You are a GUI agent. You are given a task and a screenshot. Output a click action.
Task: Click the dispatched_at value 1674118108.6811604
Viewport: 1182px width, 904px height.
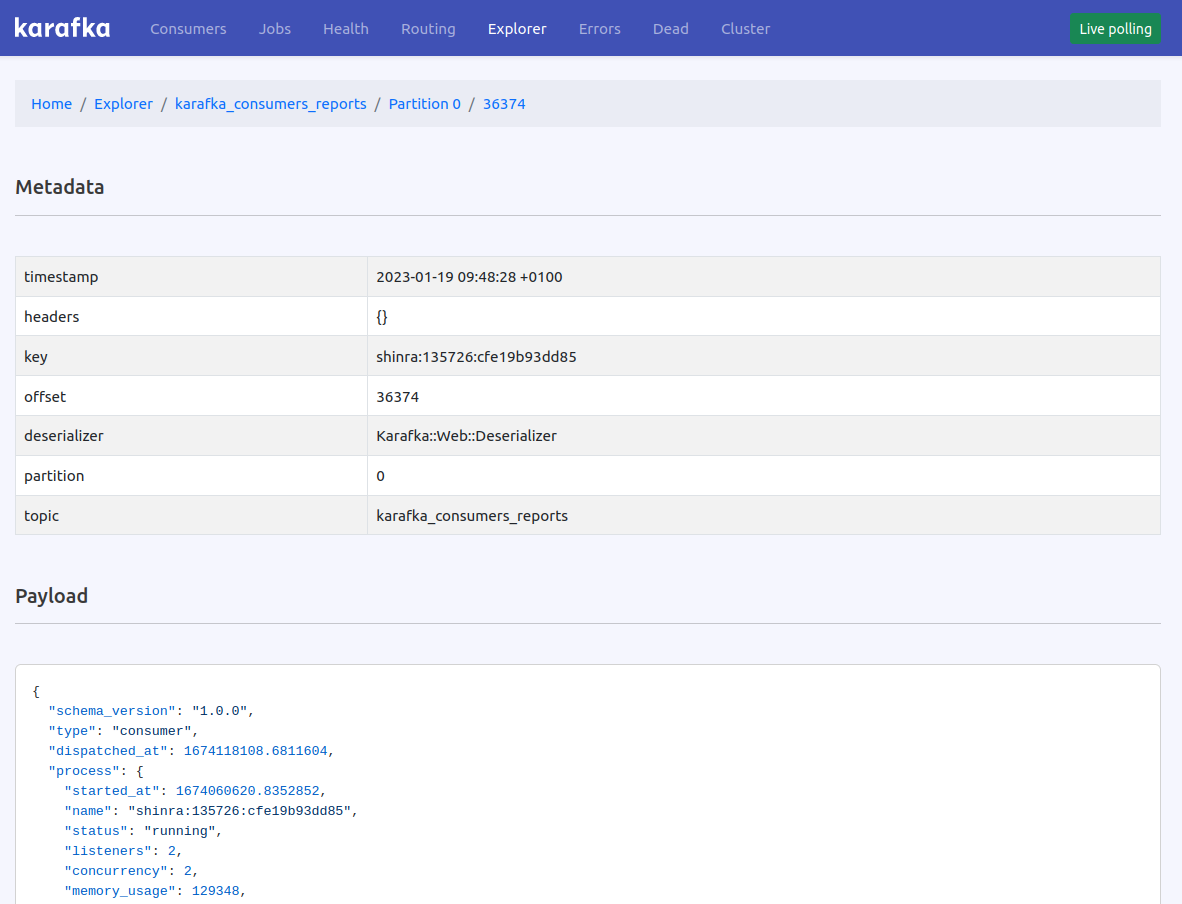(x=256, y=751)
